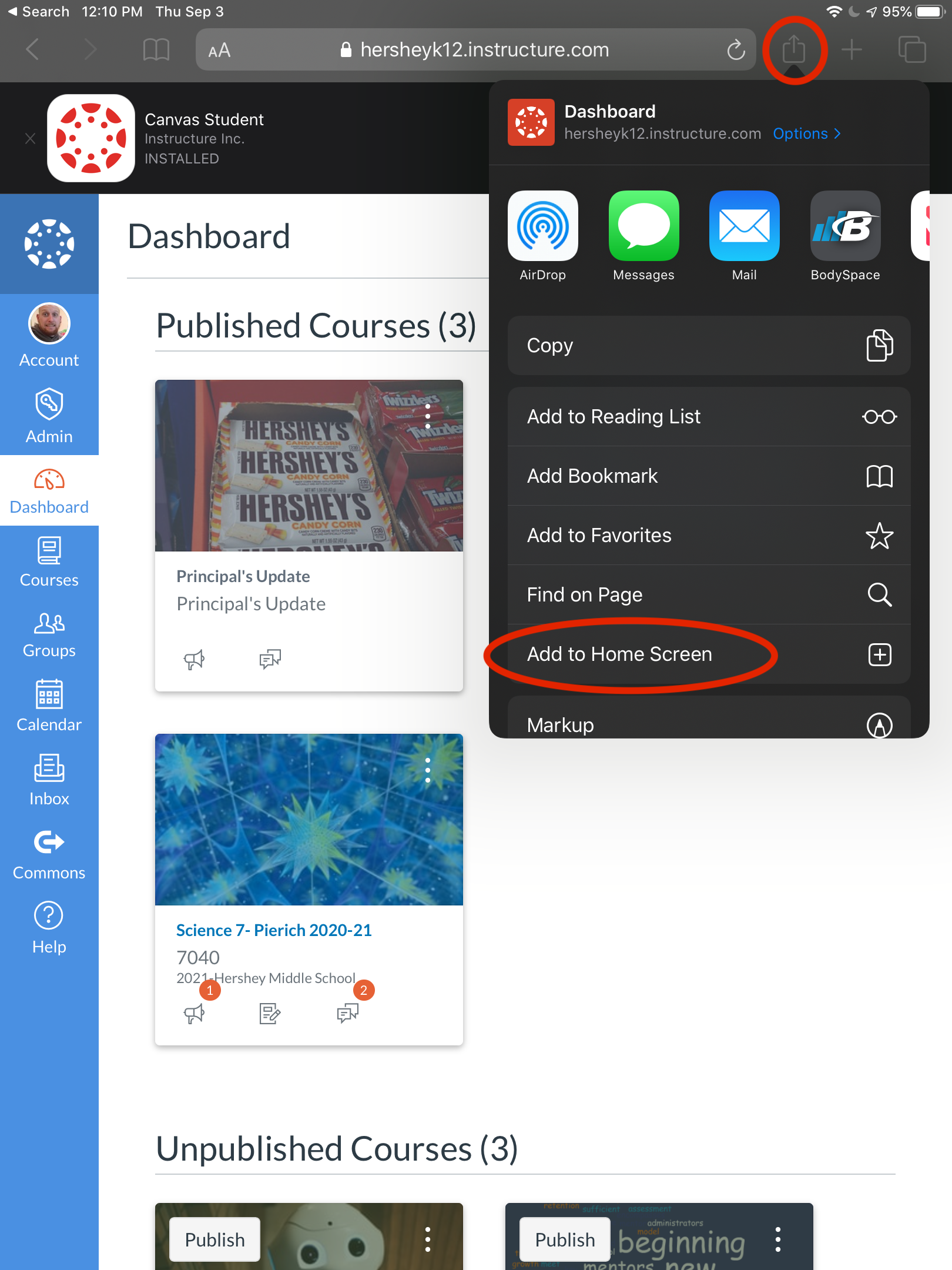
Task: Publish the first unpublished course
Action: tap(214, 1239)
